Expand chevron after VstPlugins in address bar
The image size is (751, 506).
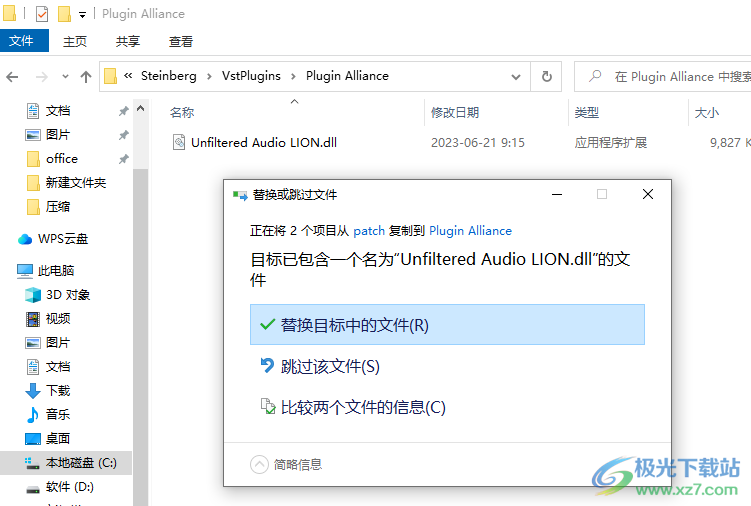point(293,77)
